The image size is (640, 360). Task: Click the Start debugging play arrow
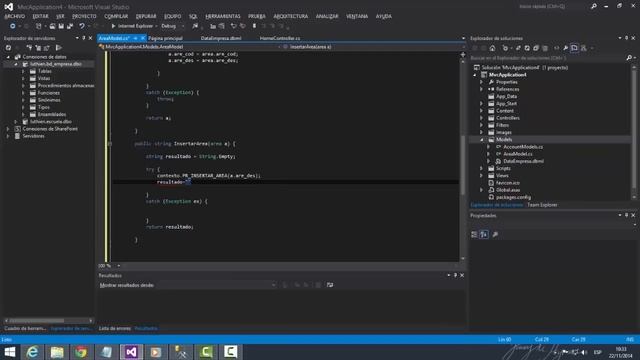coord(113,26)
